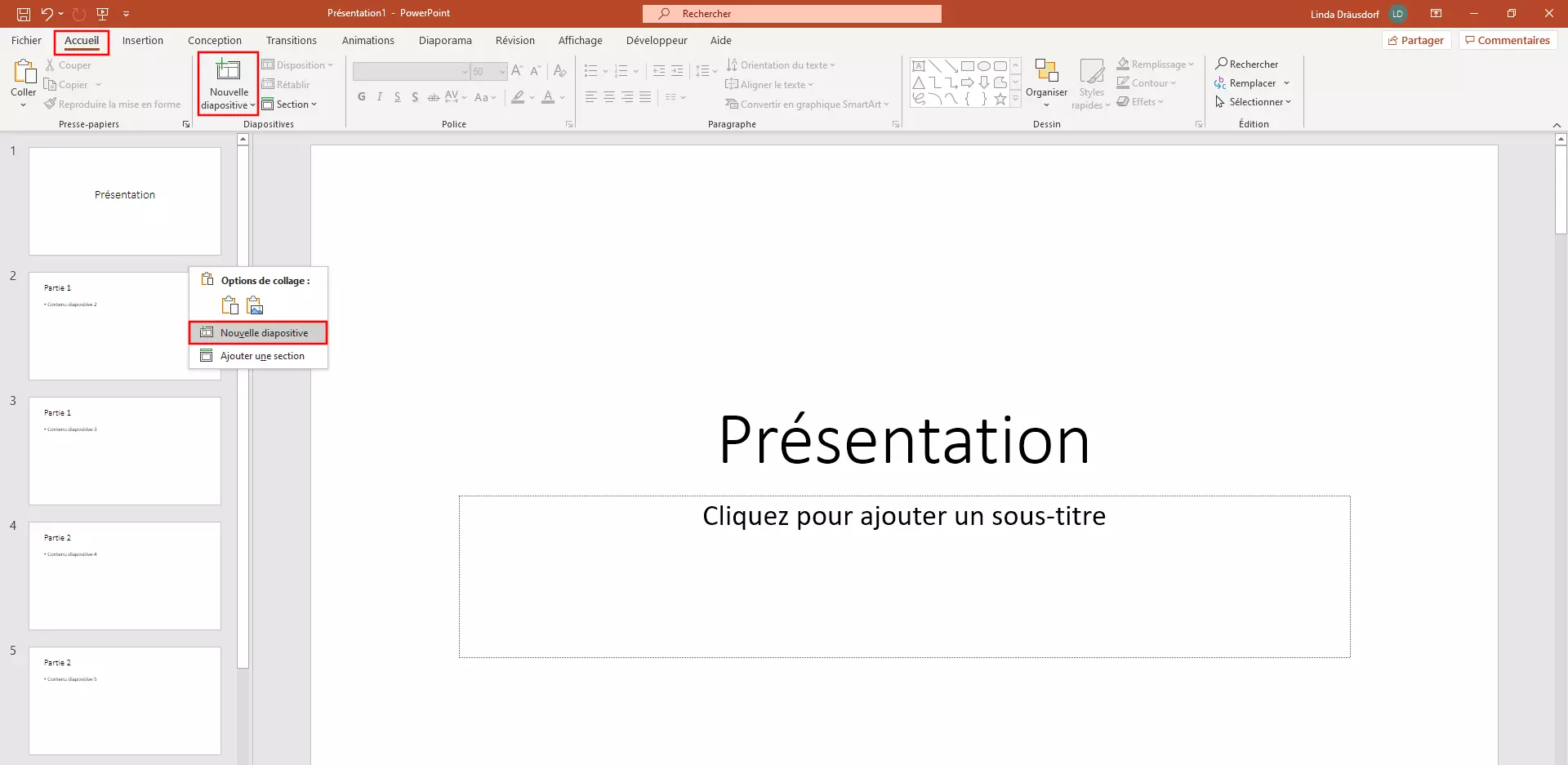
Task: Start slideshow from the quick access toolbar icon
Action: coord(102,14)
